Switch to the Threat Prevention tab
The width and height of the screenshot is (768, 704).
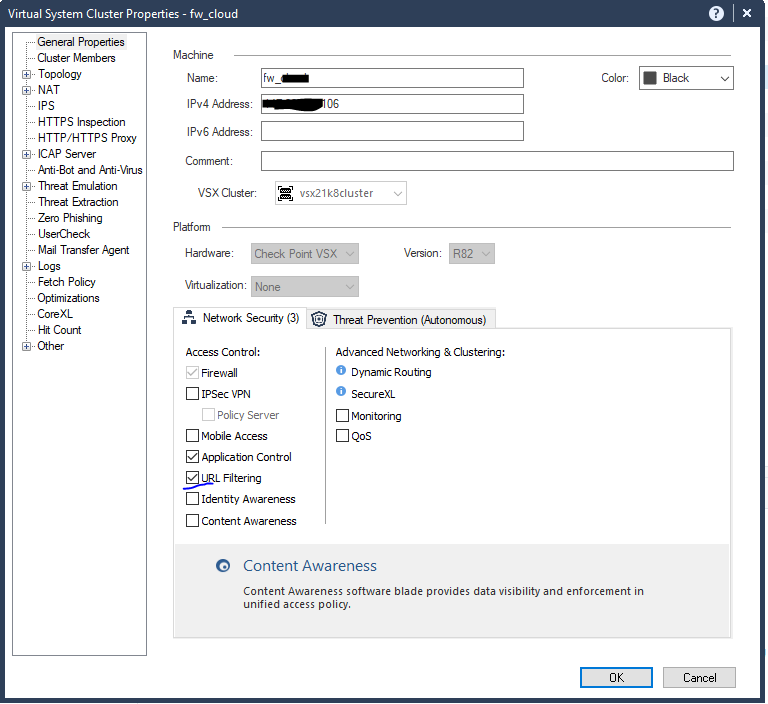[401, 319]
